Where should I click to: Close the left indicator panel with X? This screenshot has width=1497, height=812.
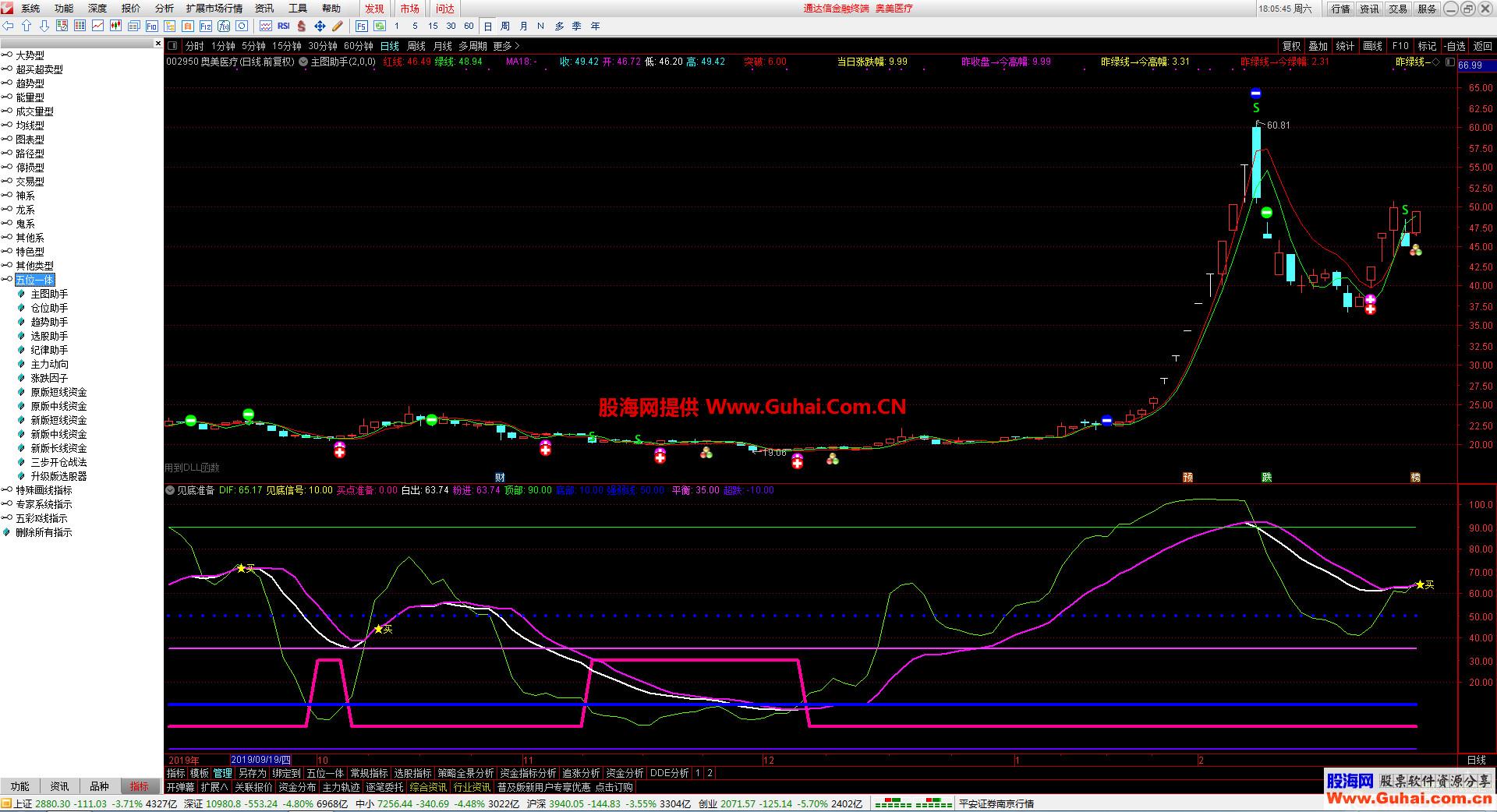coord(158,44)
